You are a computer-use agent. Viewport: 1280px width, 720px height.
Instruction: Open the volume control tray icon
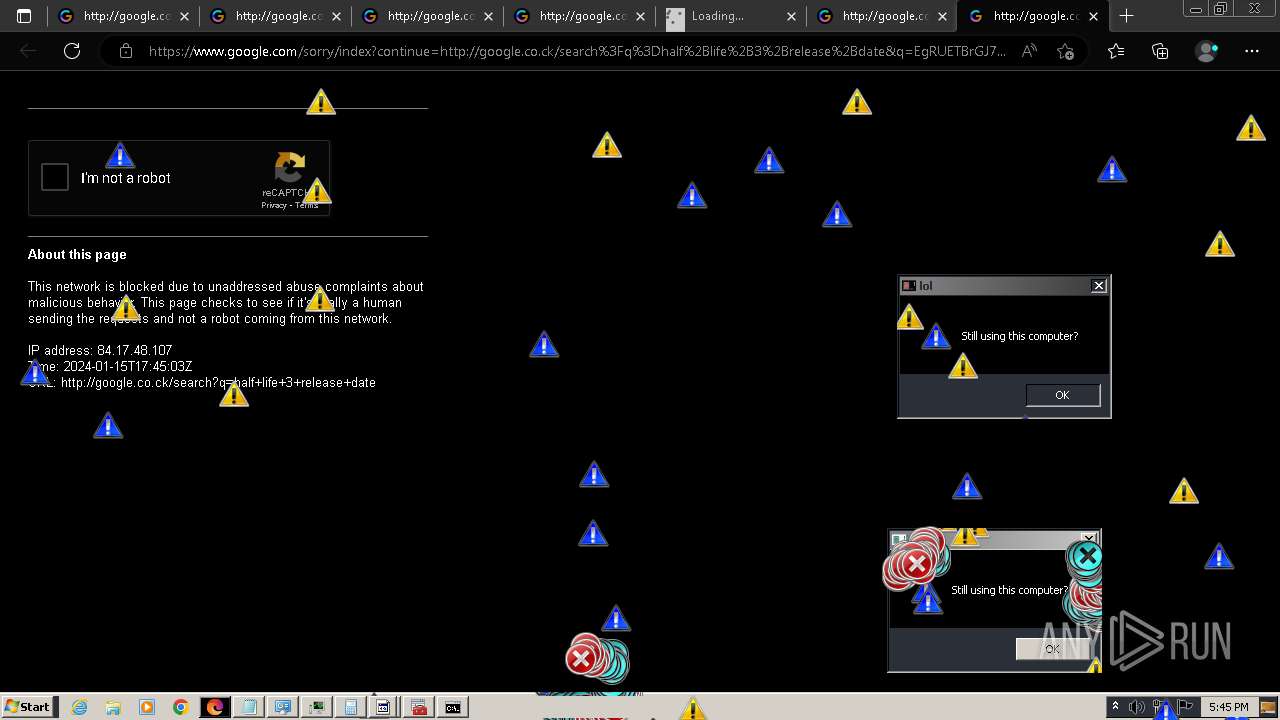tap(1136, 707)
